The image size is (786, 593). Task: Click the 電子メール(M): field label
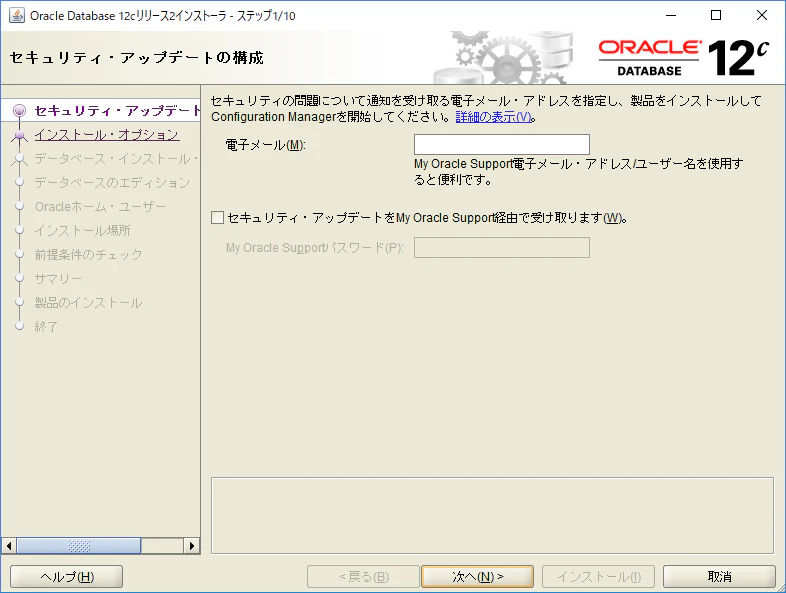[x=266, y=145]
